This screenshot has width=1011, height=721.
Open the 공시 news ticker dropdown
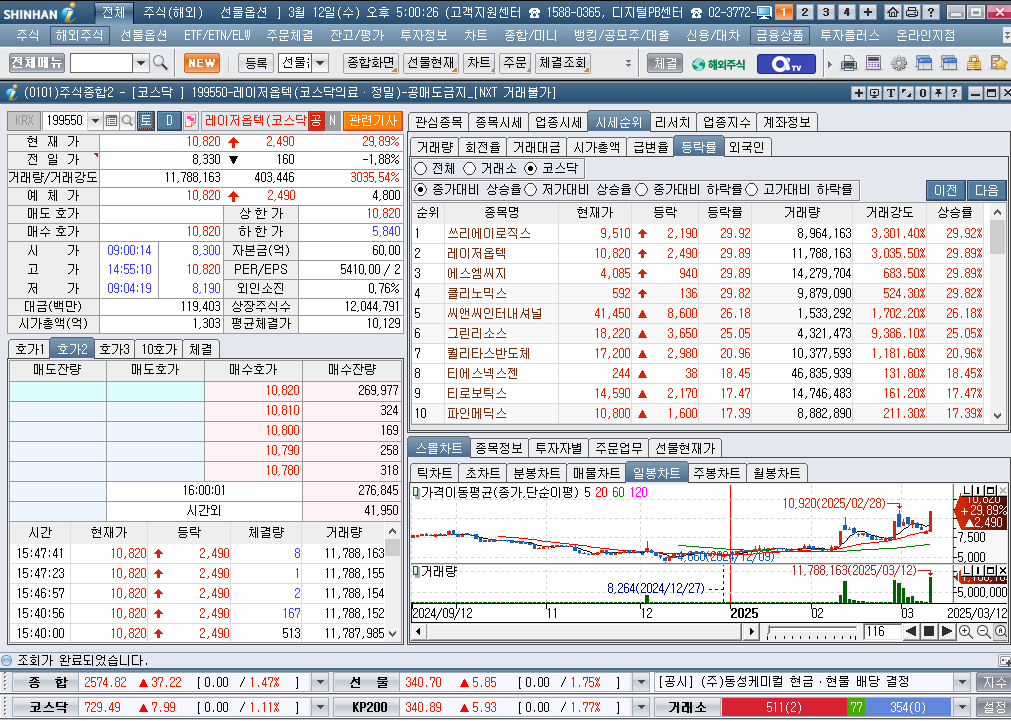pos(962,682)
